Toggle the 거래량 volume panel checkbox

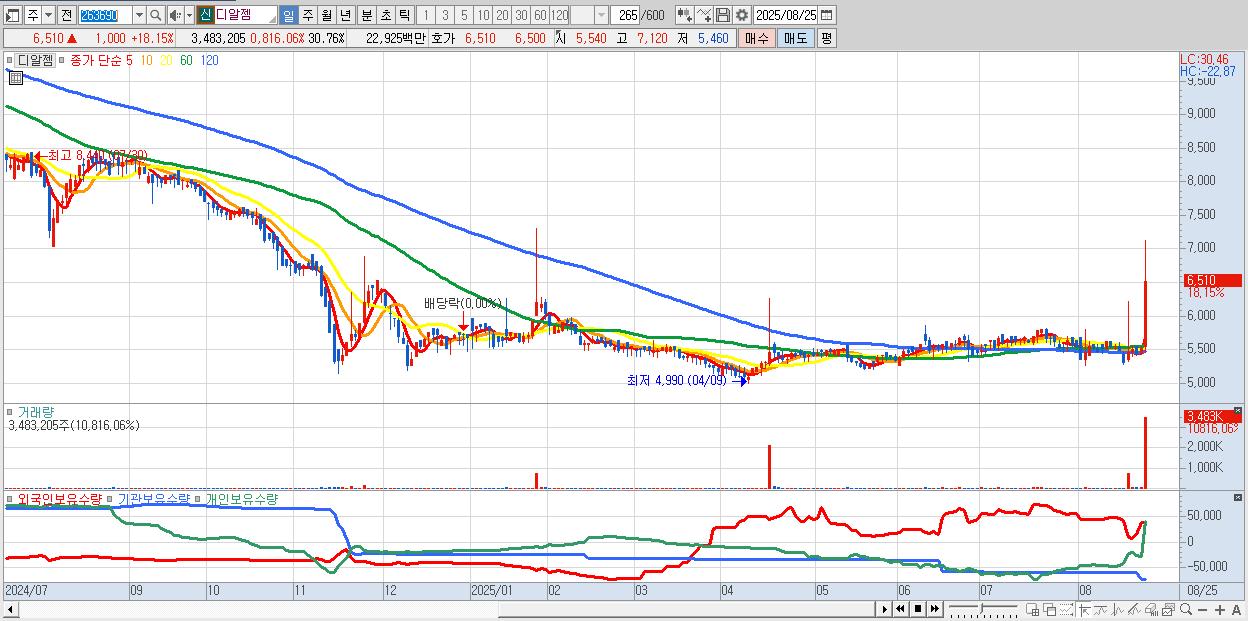click(x=11, y=411)
